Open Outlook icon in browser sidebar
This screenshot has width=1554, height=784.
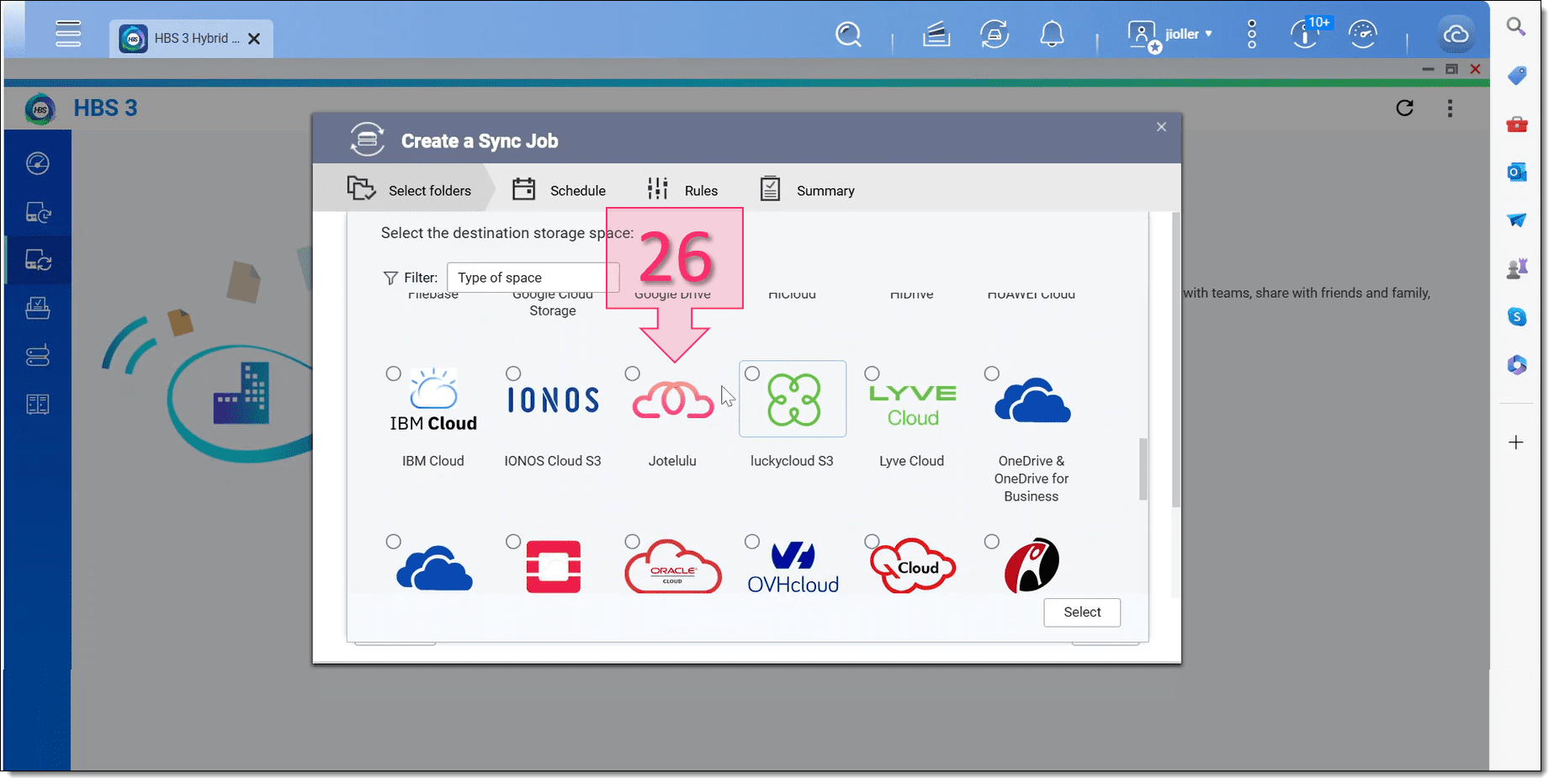1516,172
